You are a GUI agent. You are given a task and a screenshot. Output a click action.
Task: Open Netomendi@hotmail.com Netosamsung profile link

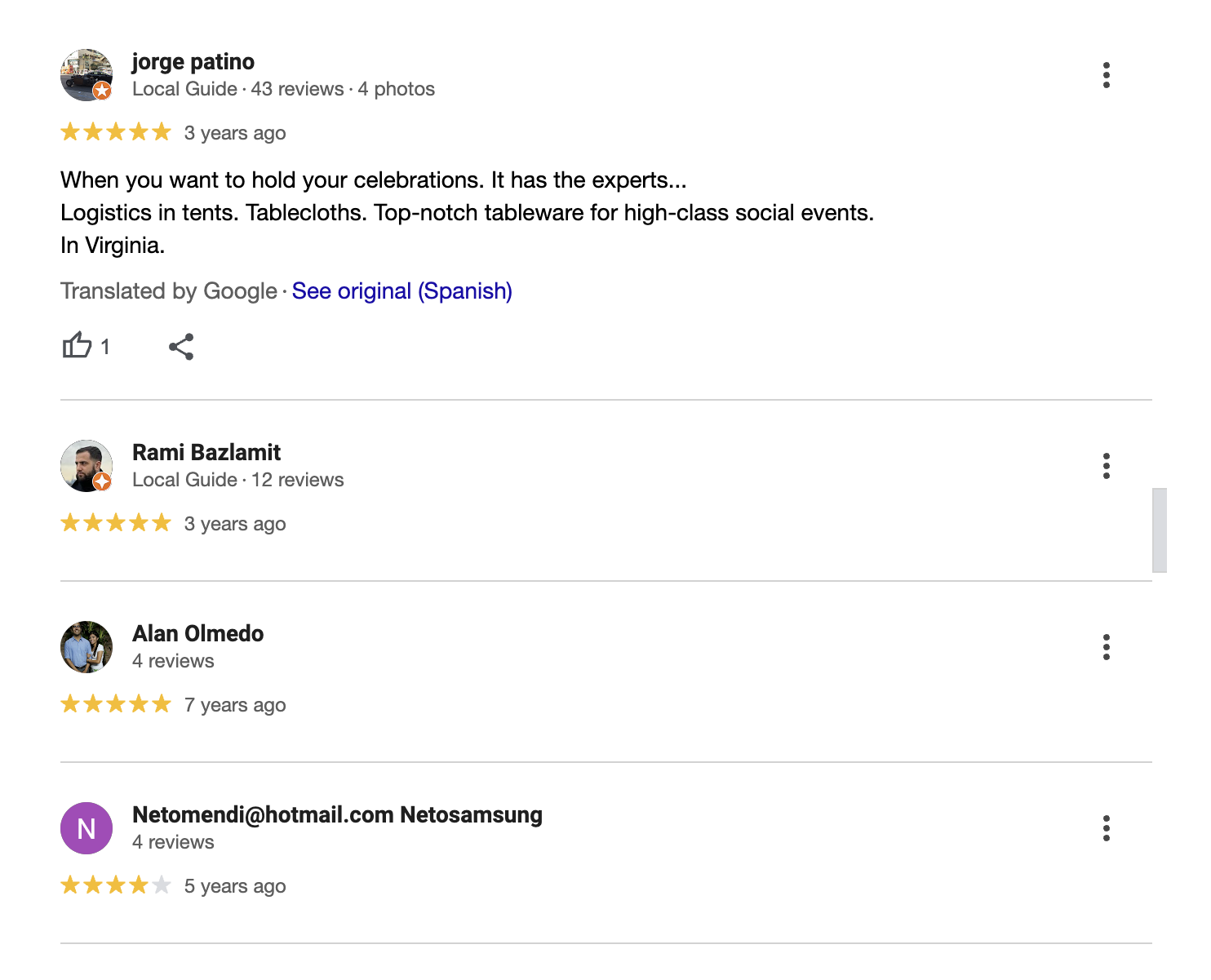pos(337,815)
